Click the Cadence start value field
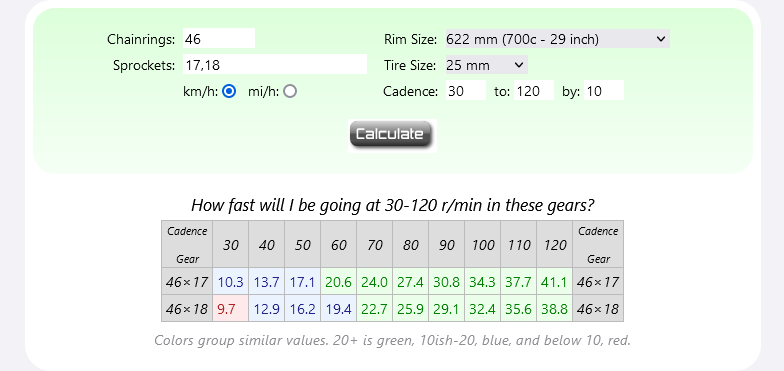Screen dimensions: 784x371 [466, 90]
